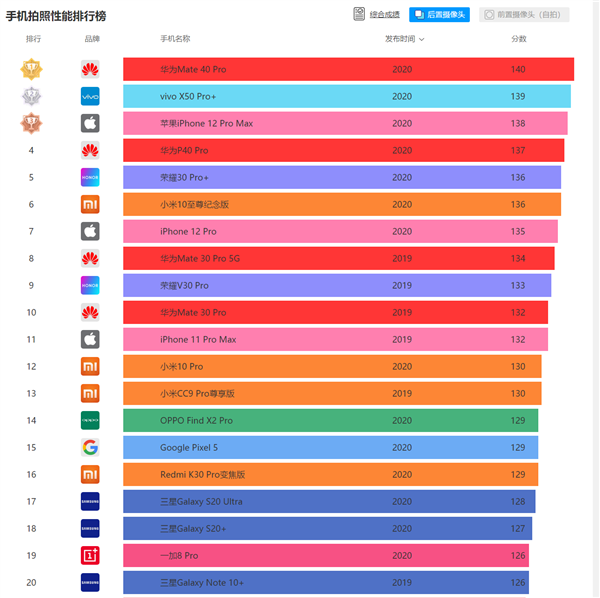Click the Google logo next to Pixel 5
This screenshot has width=600, height=598.
click(90, 447)
